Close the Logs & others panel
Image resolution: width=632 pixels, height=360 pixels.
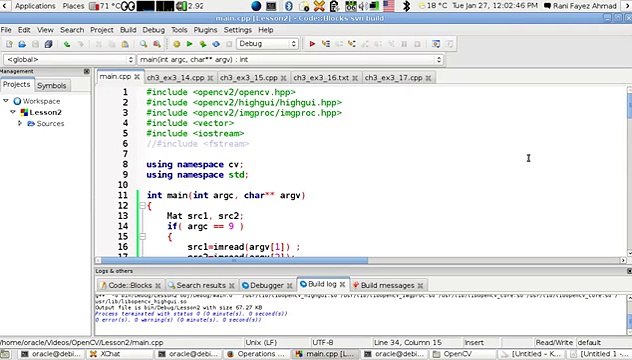(630, 271)
